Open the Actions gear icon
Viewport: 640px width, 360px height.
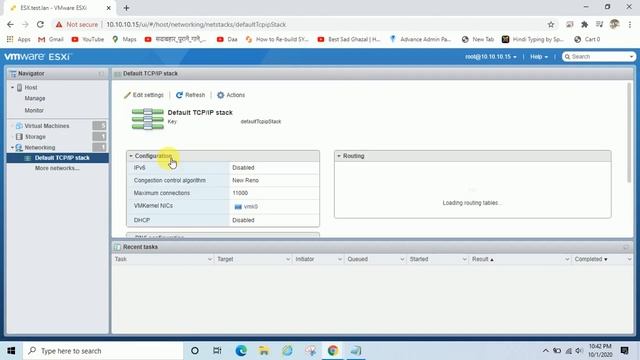pyautogui.click(x=221, y=95)
